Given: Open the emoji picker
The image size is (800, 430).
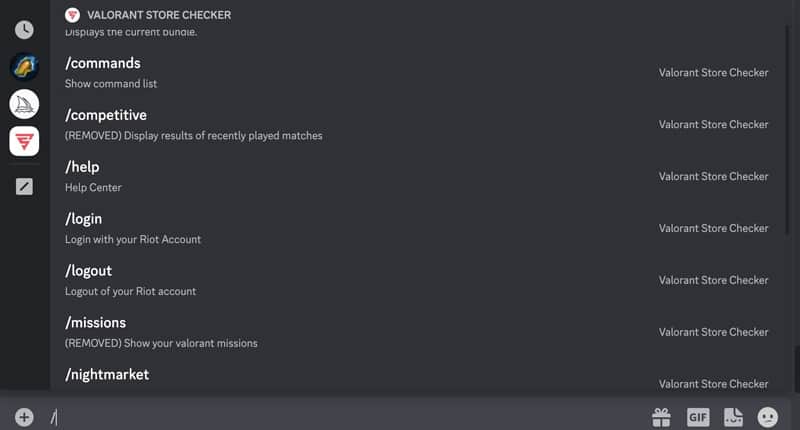Looking at the screenshot, I should 768,417.
